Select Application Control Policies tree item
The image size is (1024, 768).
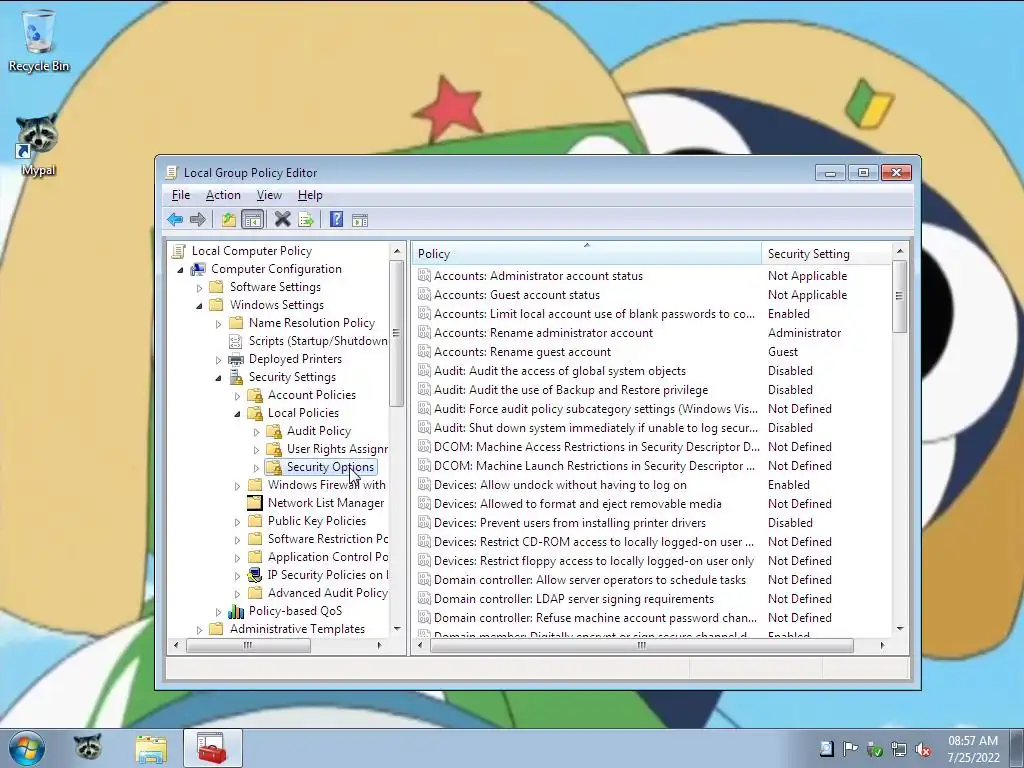pyautogui.click(x=328, y=557)
